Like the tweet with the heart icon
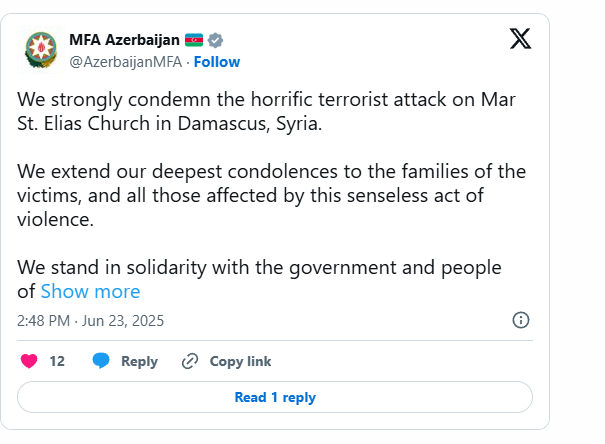 click(29, 361)
